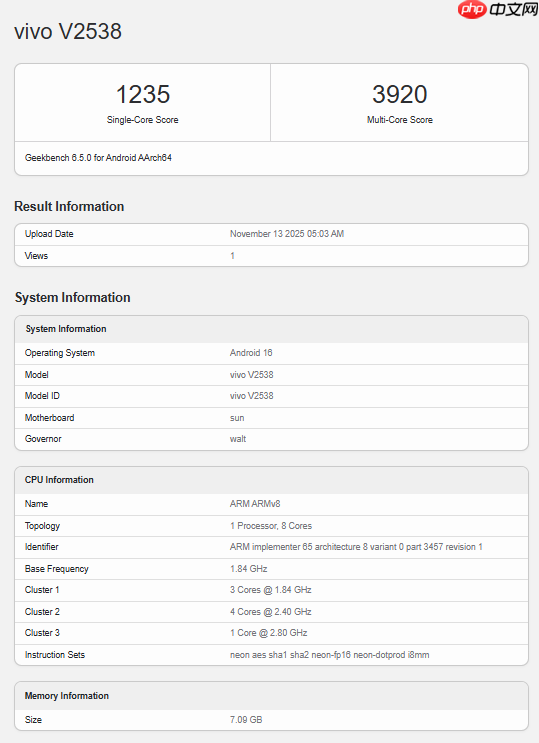This screenshot has width=539, height=743.
Task: Click the vivo V2538 page title
Action: coord(68,32)
